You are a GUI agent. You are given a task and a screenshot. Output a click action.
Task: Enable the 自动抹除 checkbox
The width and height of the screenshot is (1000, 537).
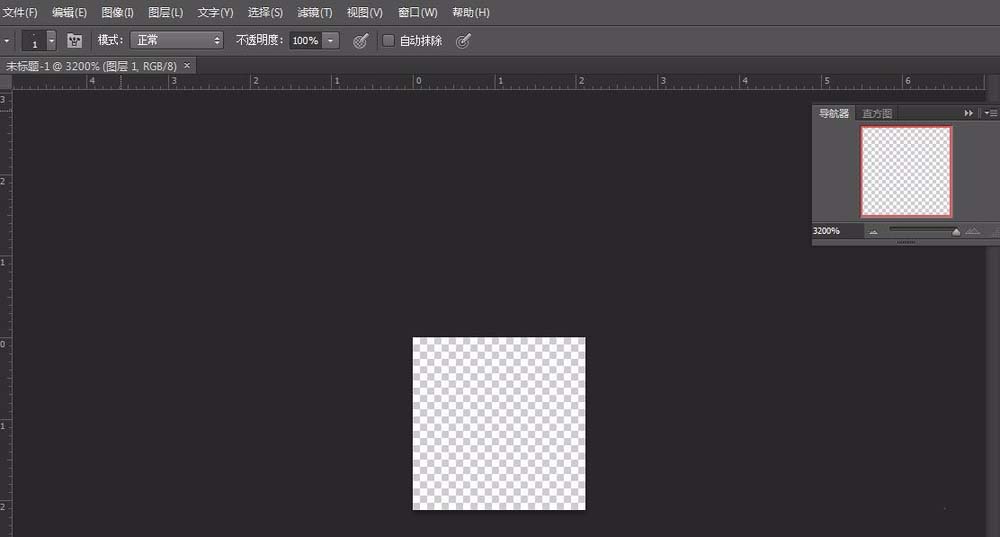[389, 41]
